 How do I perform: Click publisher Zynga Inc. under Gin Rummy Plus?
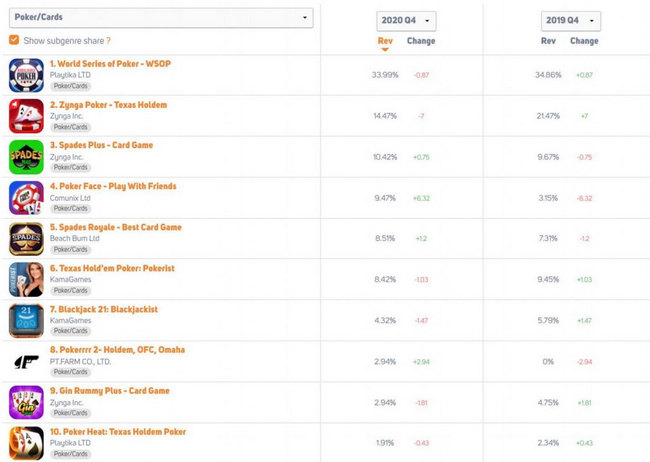(x=66, y=402)
